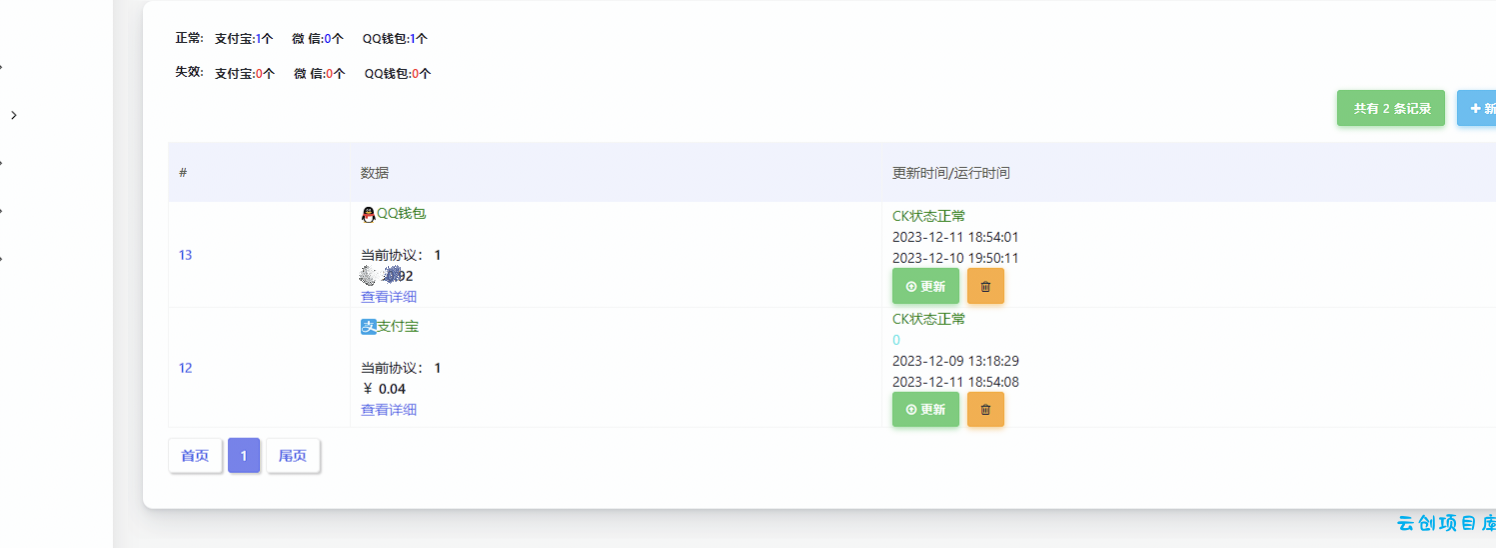
Task: Jump to 尾页 last page
Action: point(292,456)
